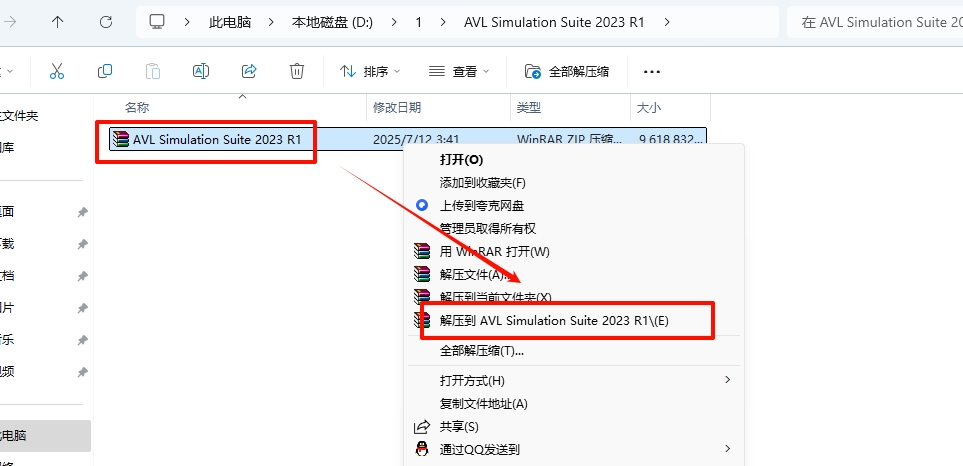Go to 此电脑 breadcrumb
The height and width of the screenshot is (466, 963).
pos(230,22)
